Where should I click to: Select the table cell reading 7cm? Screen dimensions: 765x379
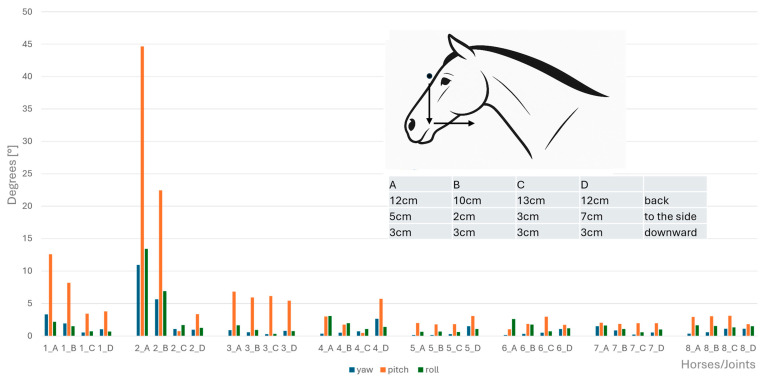(611, 216)
